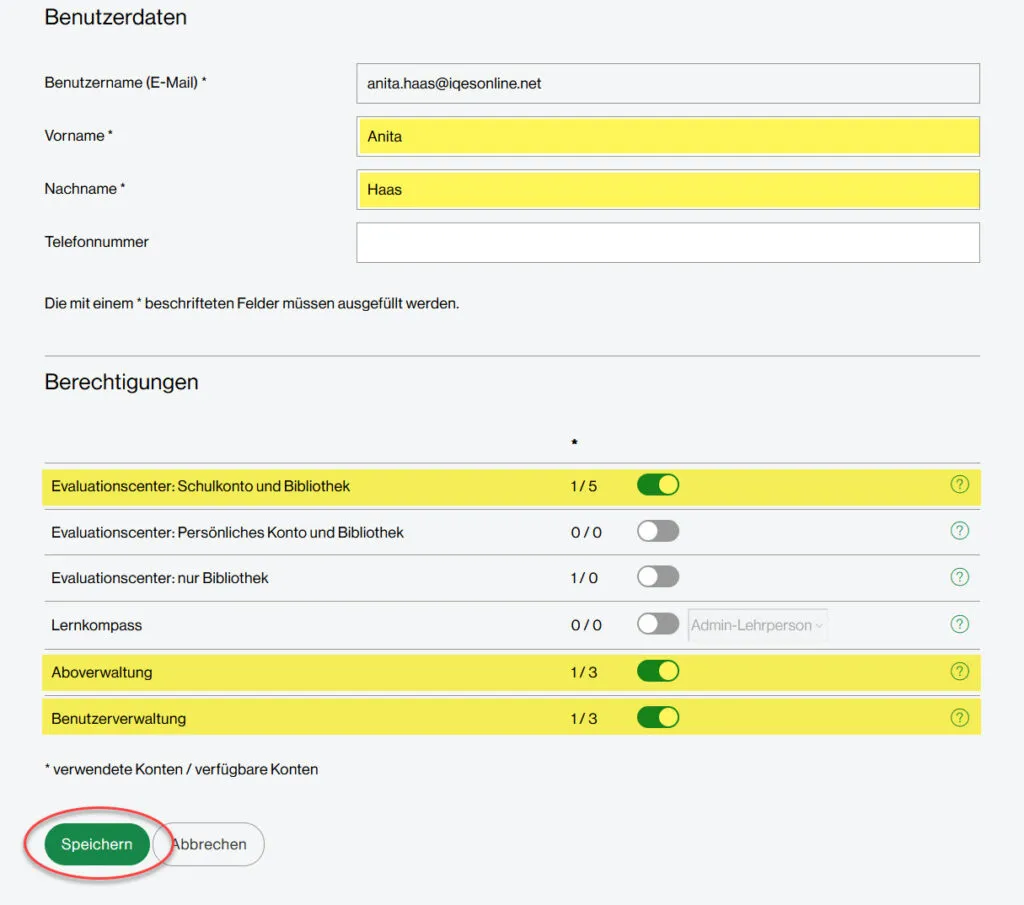
Task: Disable the Schulkonto und Bibliothek toggle
Action: [x=657, y=484]
